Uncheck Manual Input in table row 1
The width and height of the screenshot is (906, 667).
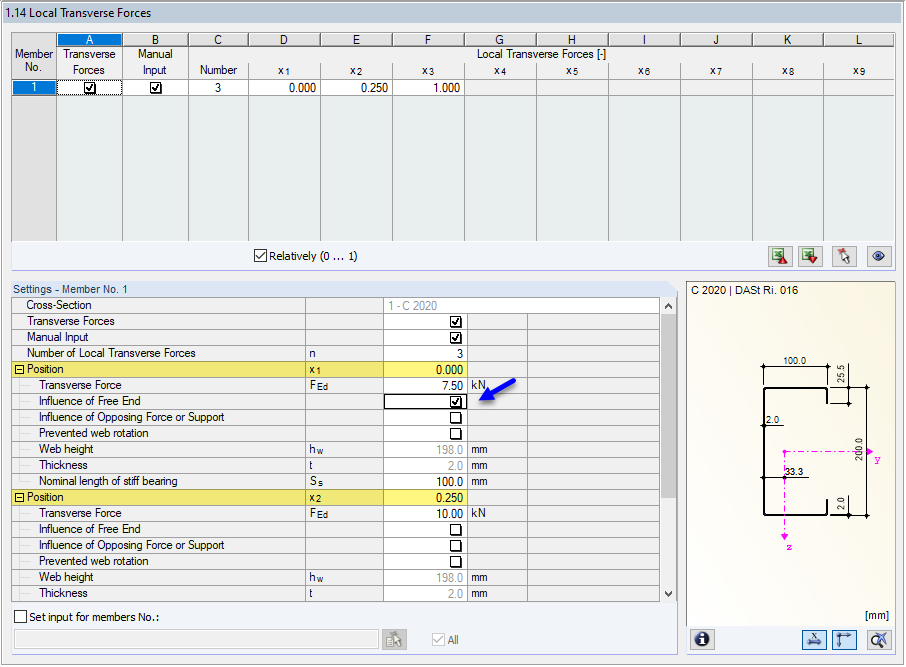coord(155,87)
